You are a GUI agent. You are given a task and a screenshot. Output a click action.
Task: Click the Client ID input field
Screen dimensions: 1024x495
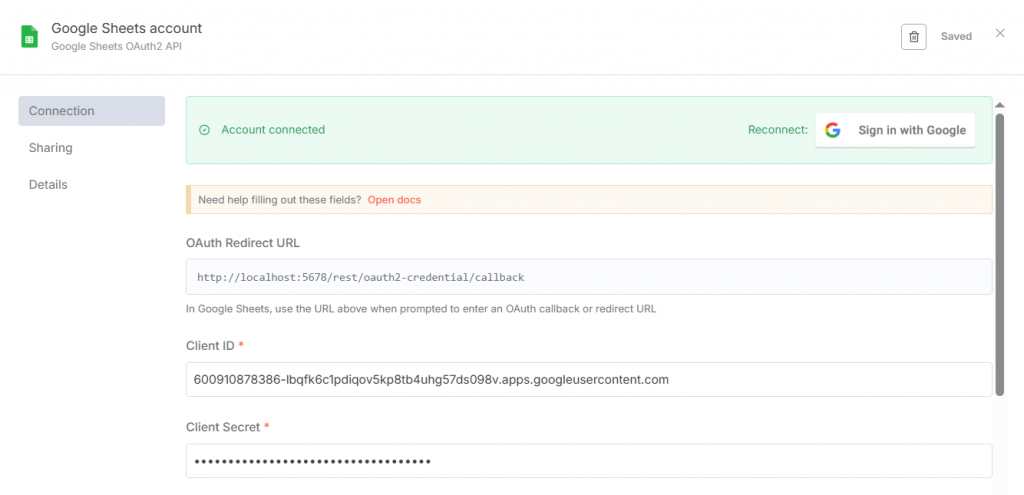[589, 379]
